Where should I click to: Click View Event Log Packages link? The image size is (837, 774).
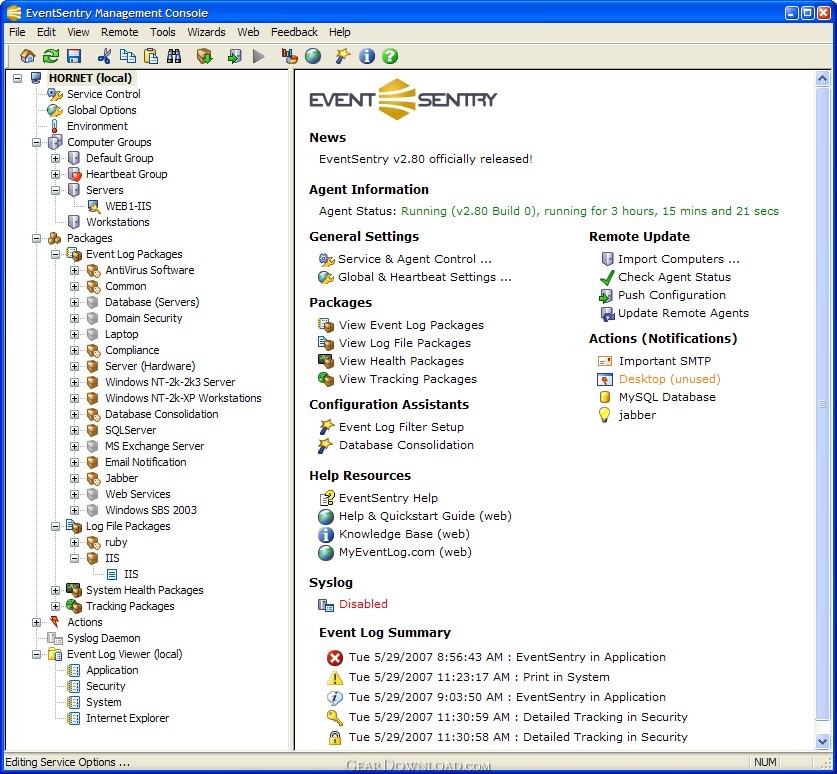[x=412, y=325]
